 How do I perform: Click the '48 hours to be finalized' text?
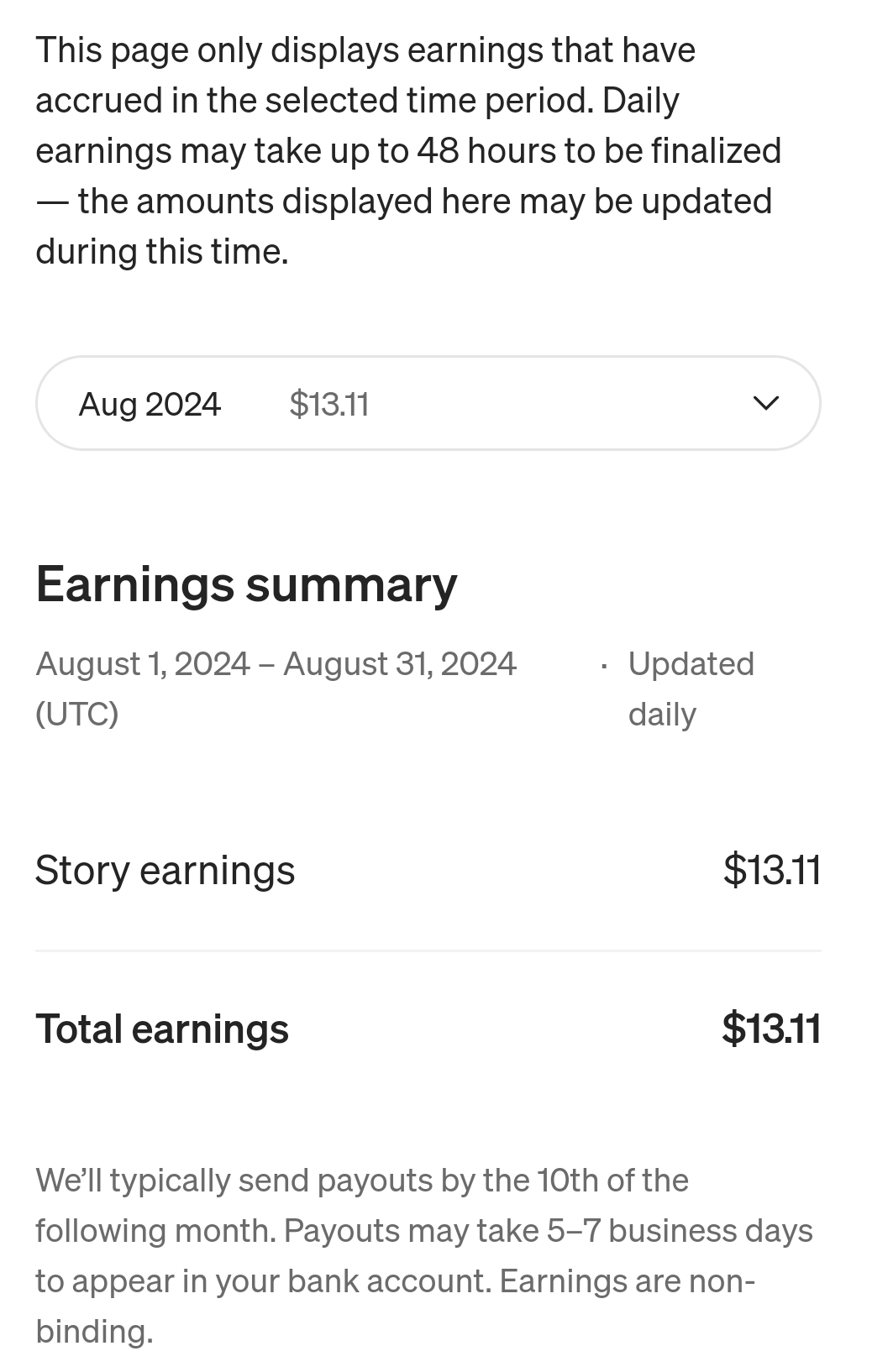(x=599, y=151)
